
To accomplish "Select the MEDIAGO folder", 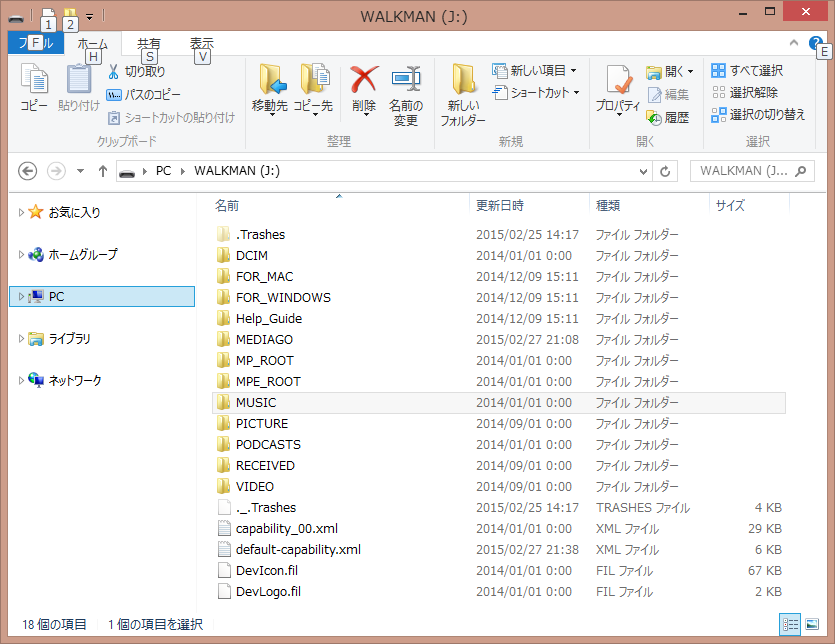I will click(498, 340).
